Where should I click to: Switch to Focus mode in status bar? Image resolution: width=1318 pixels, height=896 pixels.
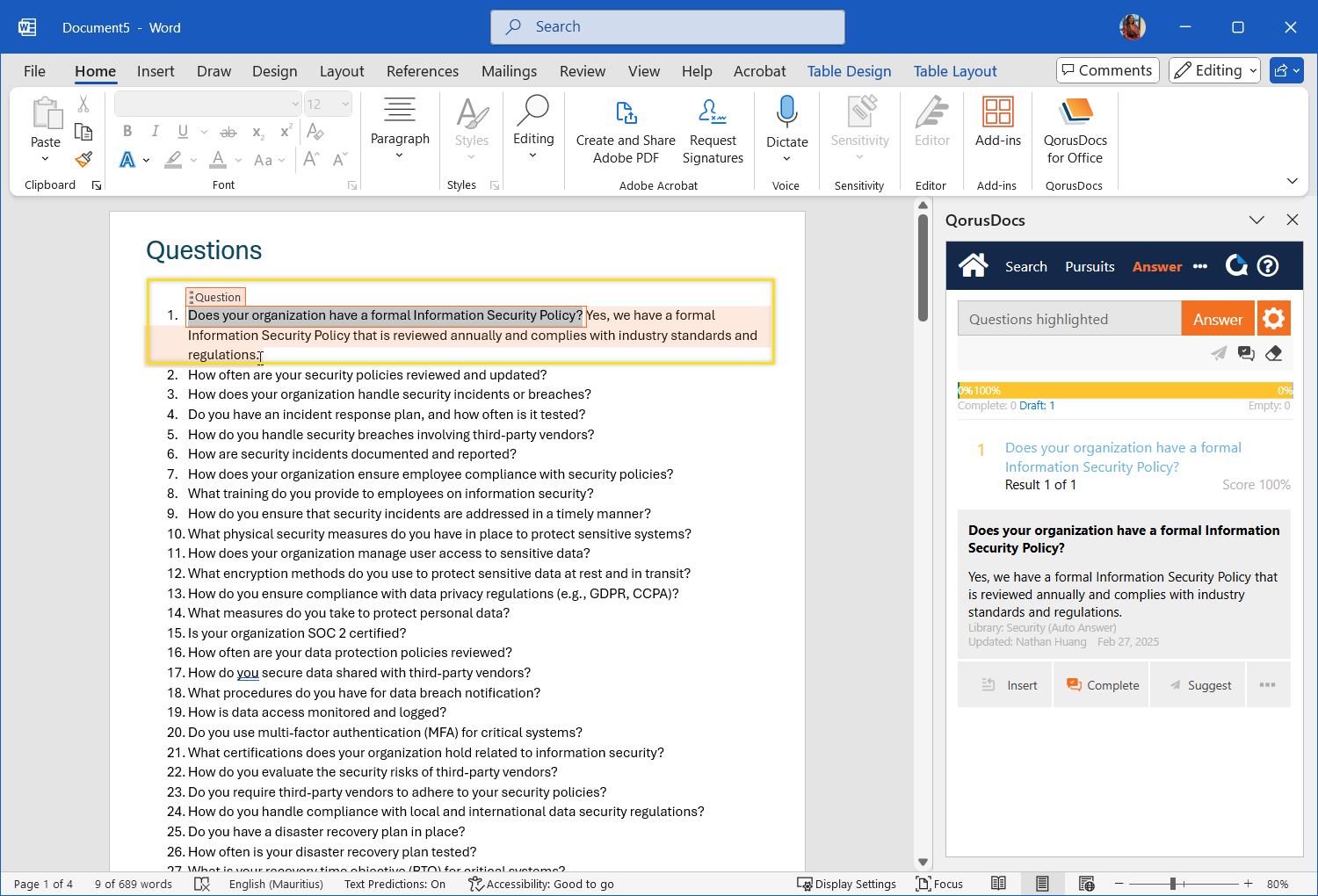point(939,884)
